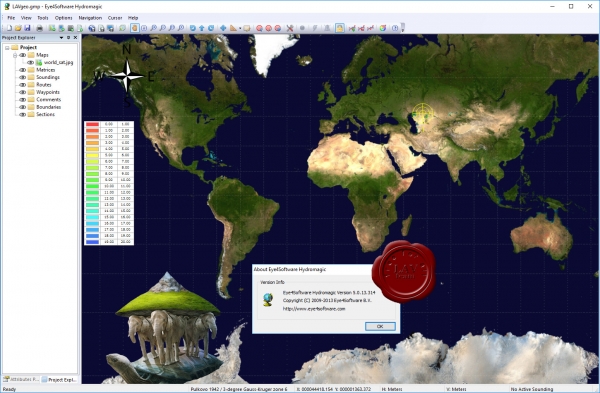Toggle visibility eye for Matrices
The image size is (600, 393).
pos(23,70)
